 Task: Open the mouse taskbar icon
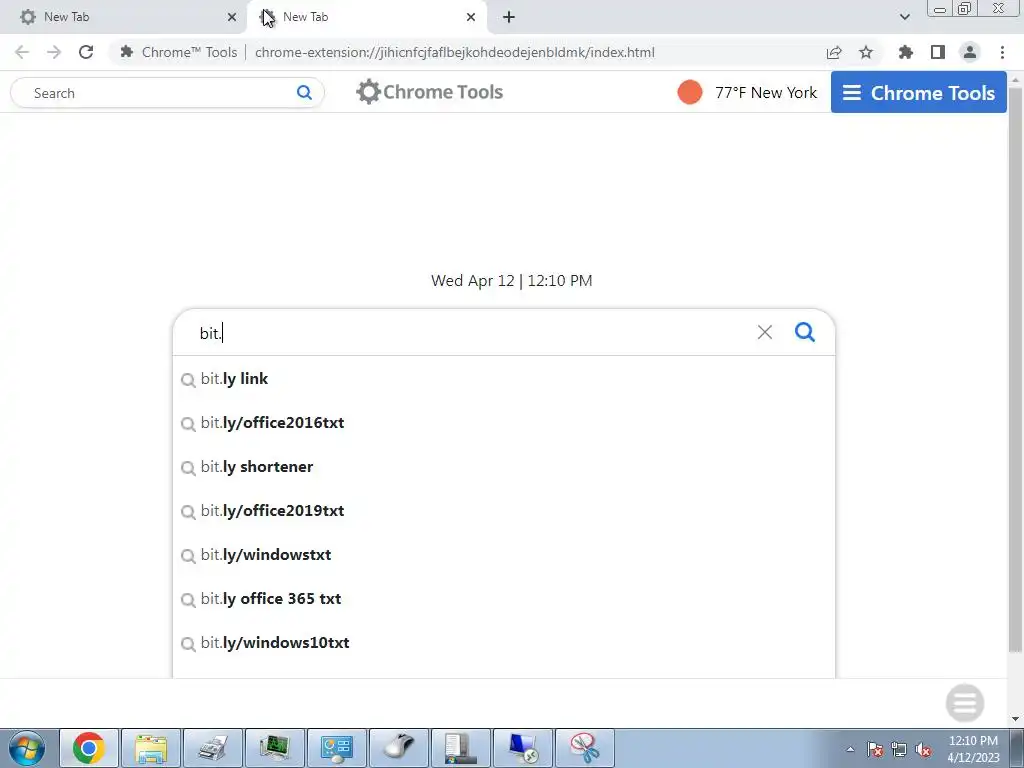coord(399,748)
